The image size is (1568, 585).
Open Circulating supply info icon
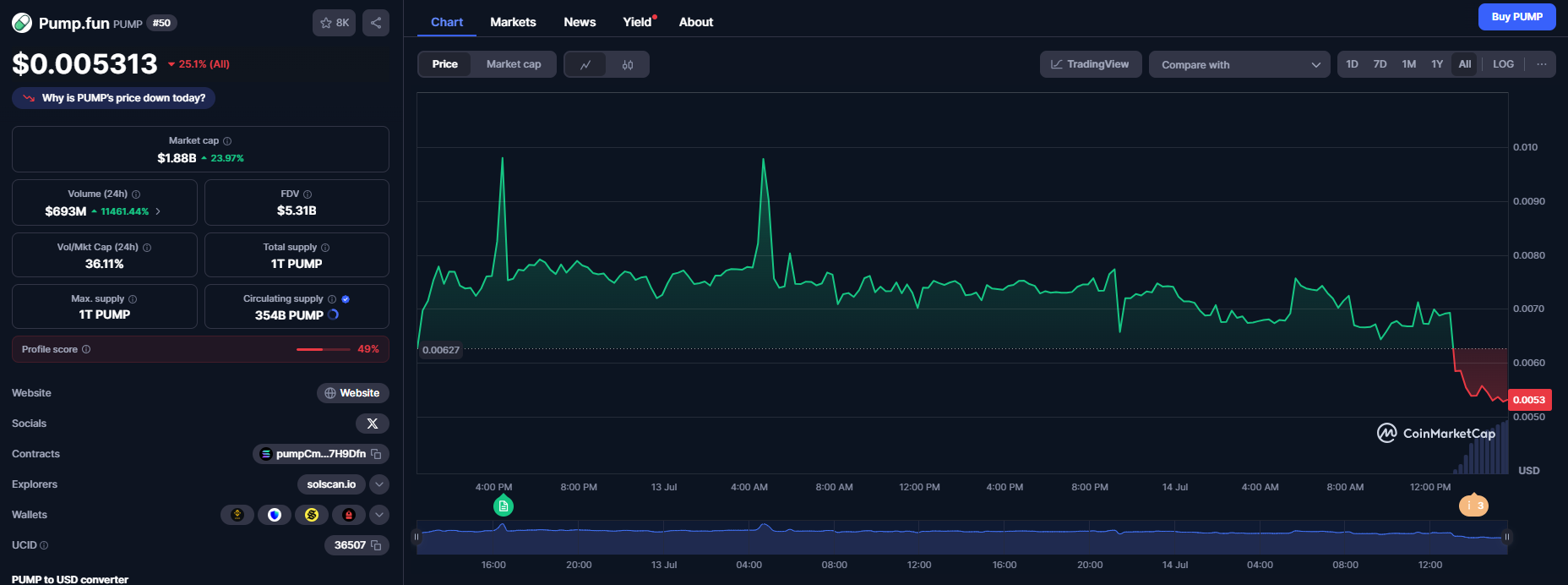pyautogui.click(x=332, y=299)
